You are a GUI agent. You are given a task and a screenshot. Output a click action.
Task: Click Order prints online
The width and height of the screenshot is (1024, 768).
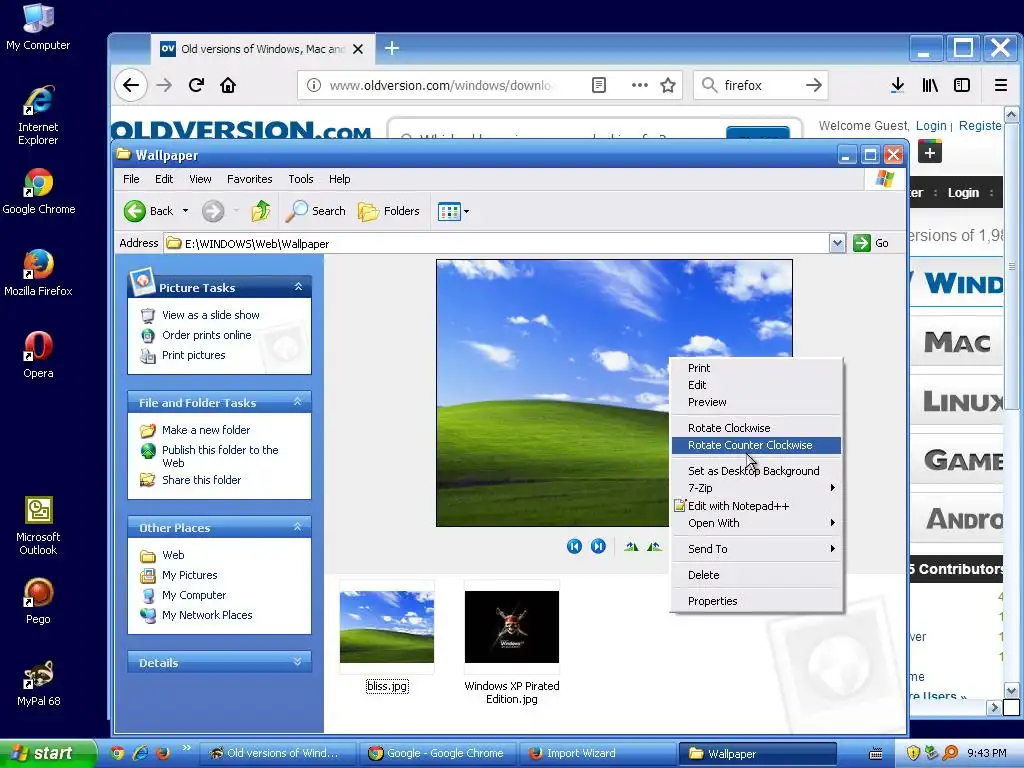(206, 335)
